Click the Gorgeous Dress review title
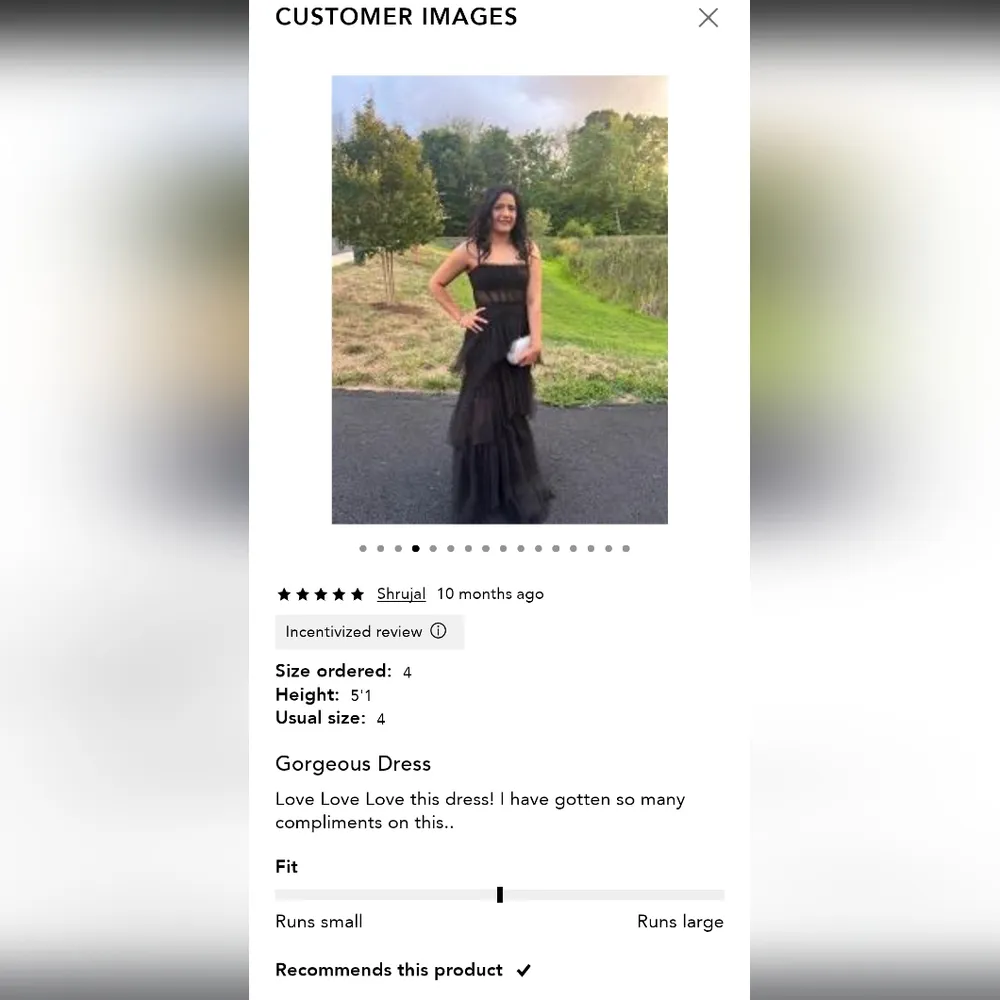The width and height of the screenshot is (1000, 1000). pos(353,763)
